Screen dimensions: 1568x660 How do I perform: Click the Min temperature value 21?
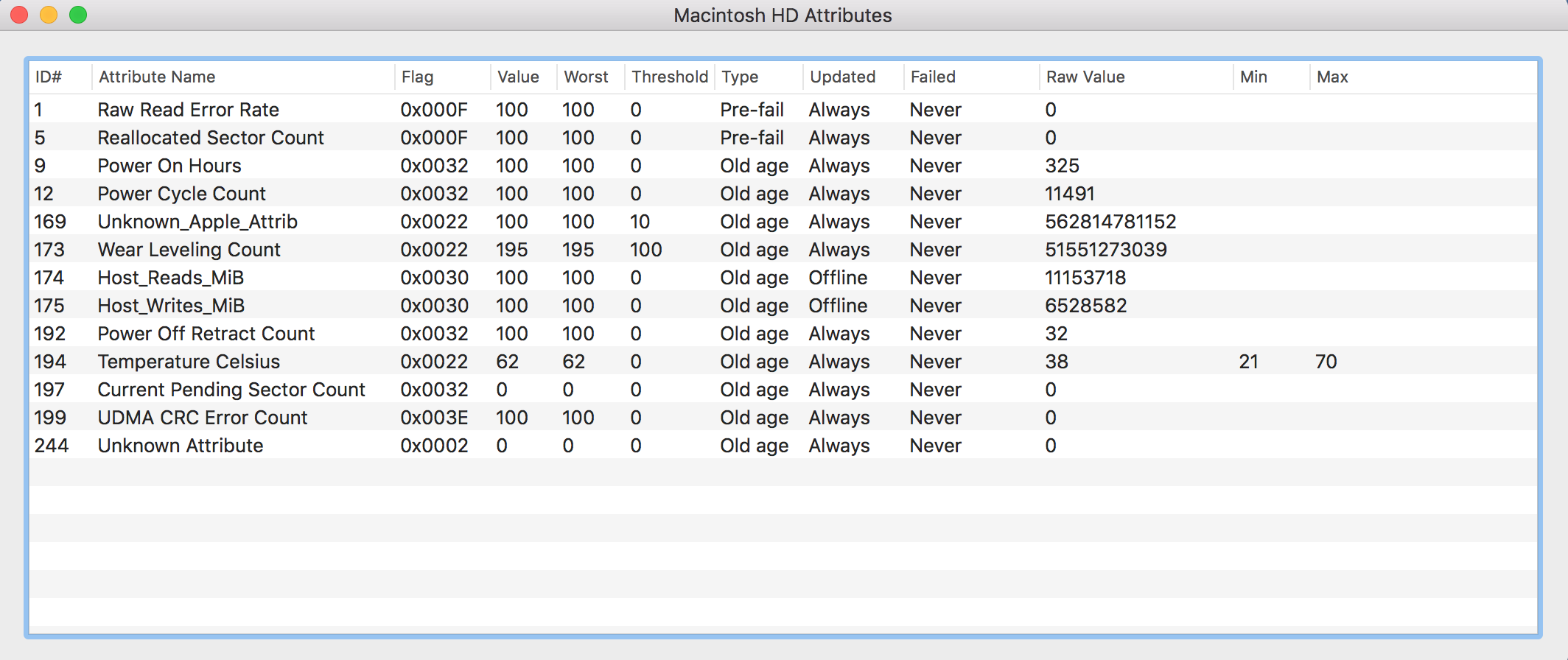point(1248,362)
